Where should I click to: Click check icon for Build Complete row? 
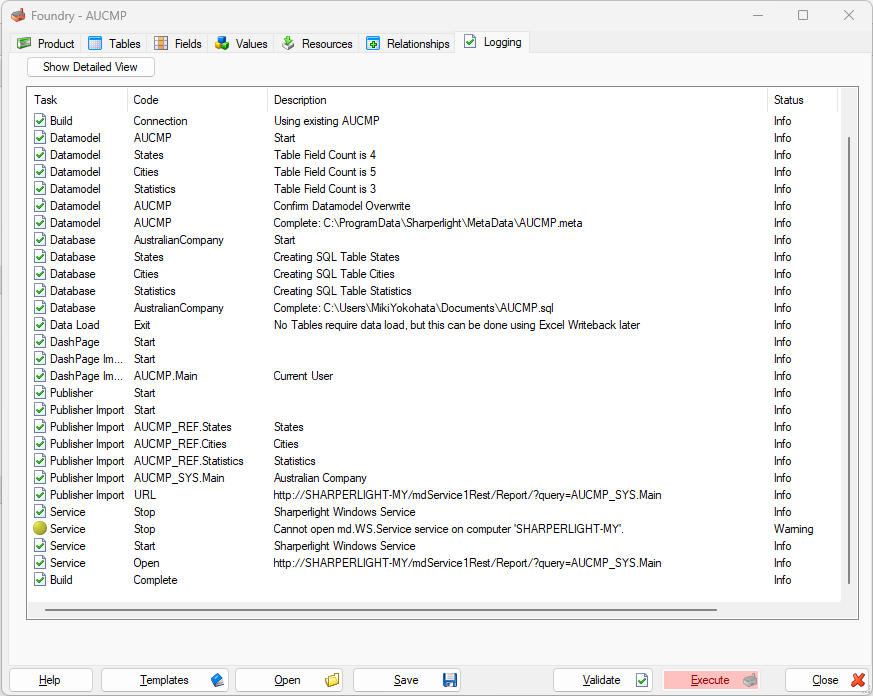(x=40, y=580)
